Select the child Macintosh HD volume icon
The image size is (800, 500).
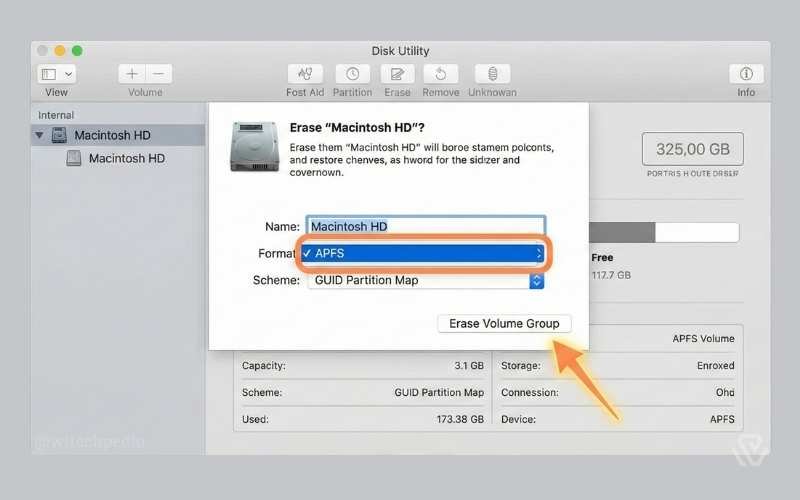tap(74, 158)
